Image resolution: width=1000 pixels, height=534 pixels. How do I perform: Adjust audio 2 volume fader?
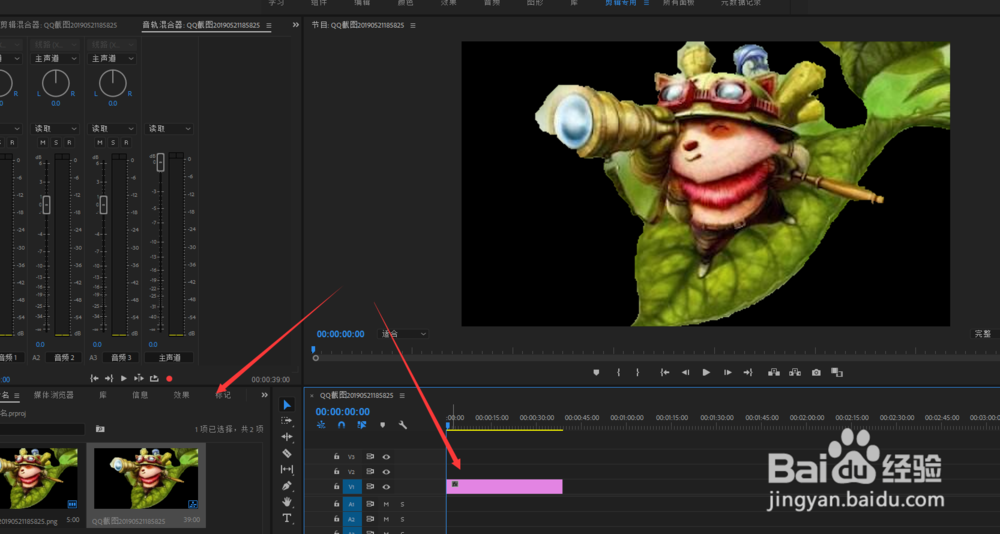point(46,205)
